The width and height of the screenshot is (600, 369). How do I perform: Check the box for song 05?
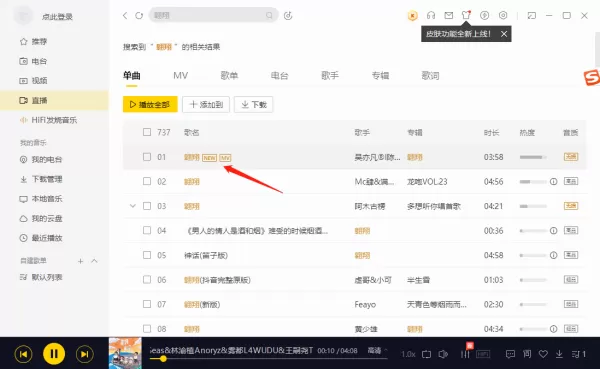[147, 255]
